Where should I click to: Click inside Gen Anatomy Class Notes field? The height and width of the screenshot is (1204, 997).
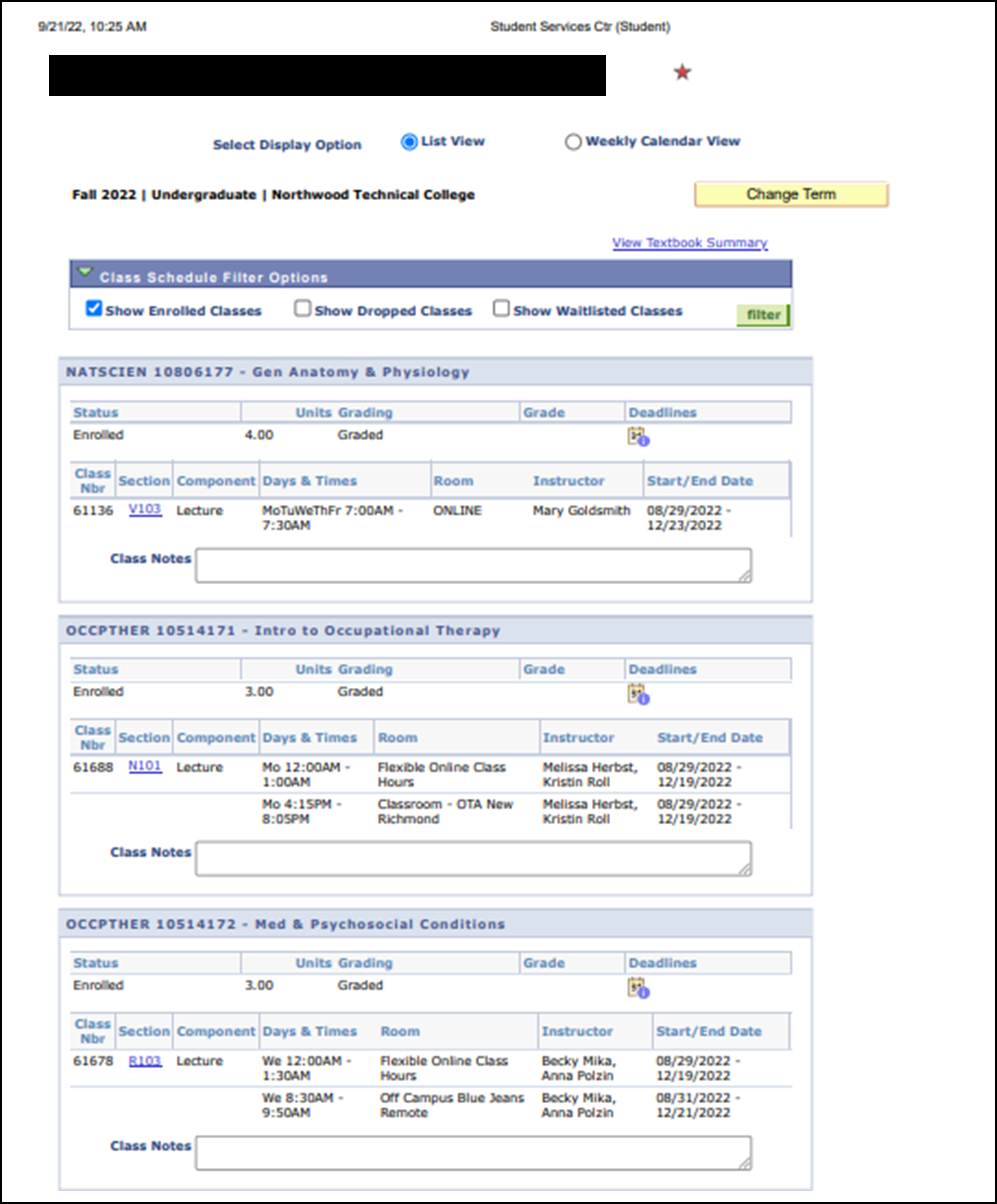tap(470, 563)
